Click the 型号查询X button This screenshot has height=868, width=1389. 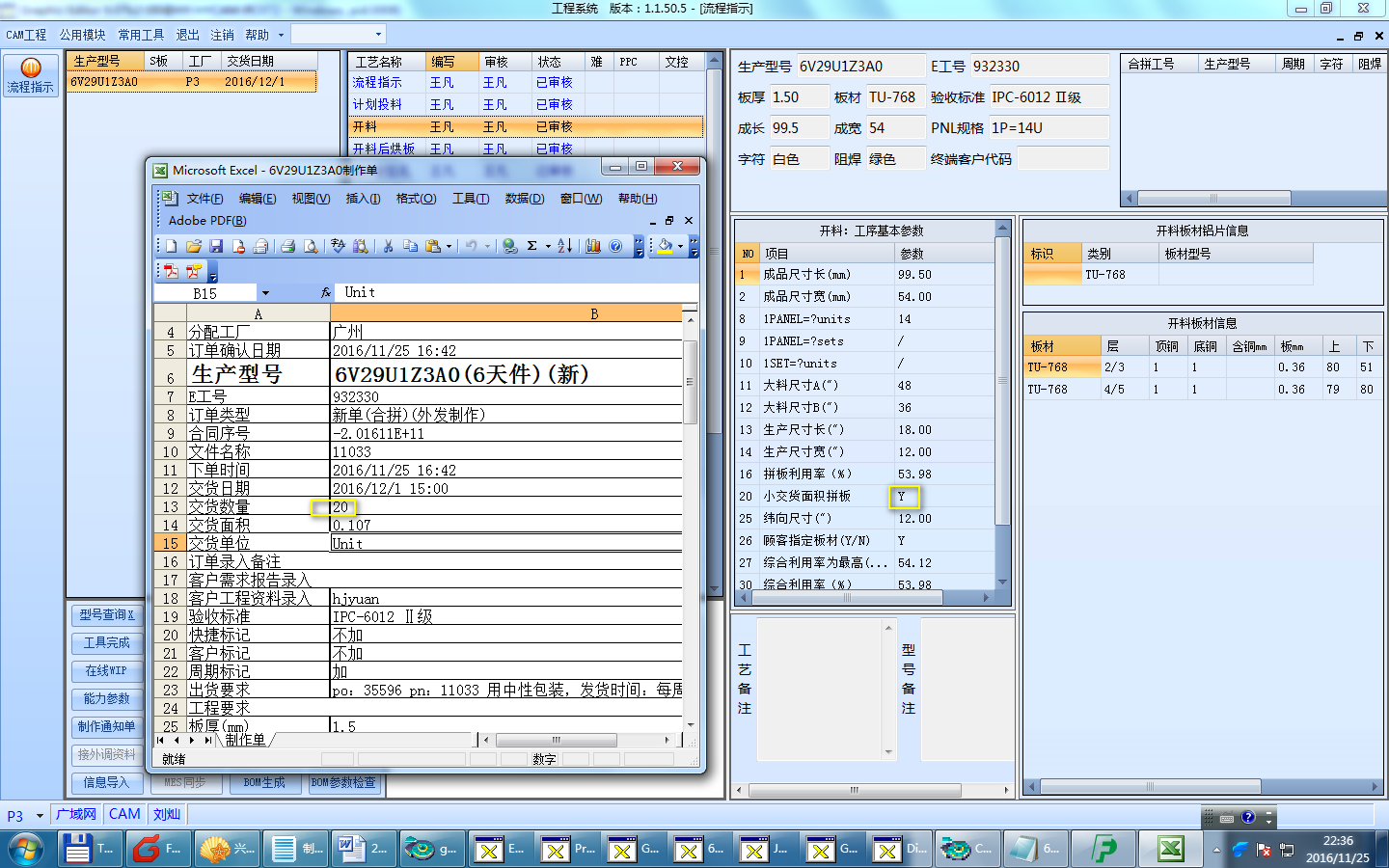[x=107, y=615]
